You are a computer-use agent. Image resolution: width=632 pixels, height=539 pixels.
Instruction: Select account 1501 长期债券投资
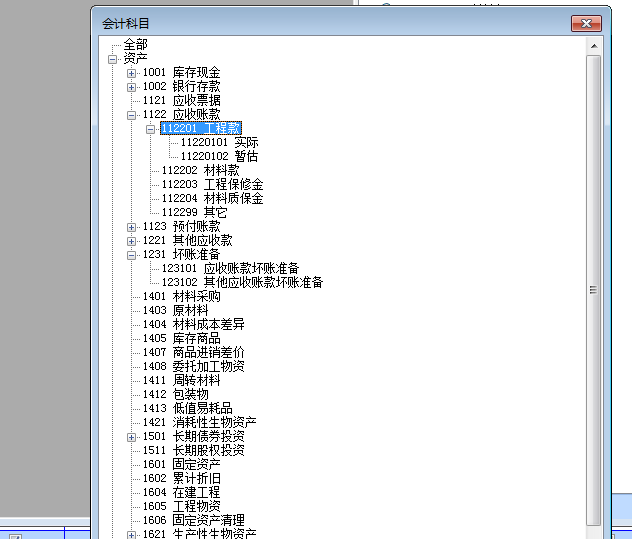pyautogui.click(x=193, y=436)
